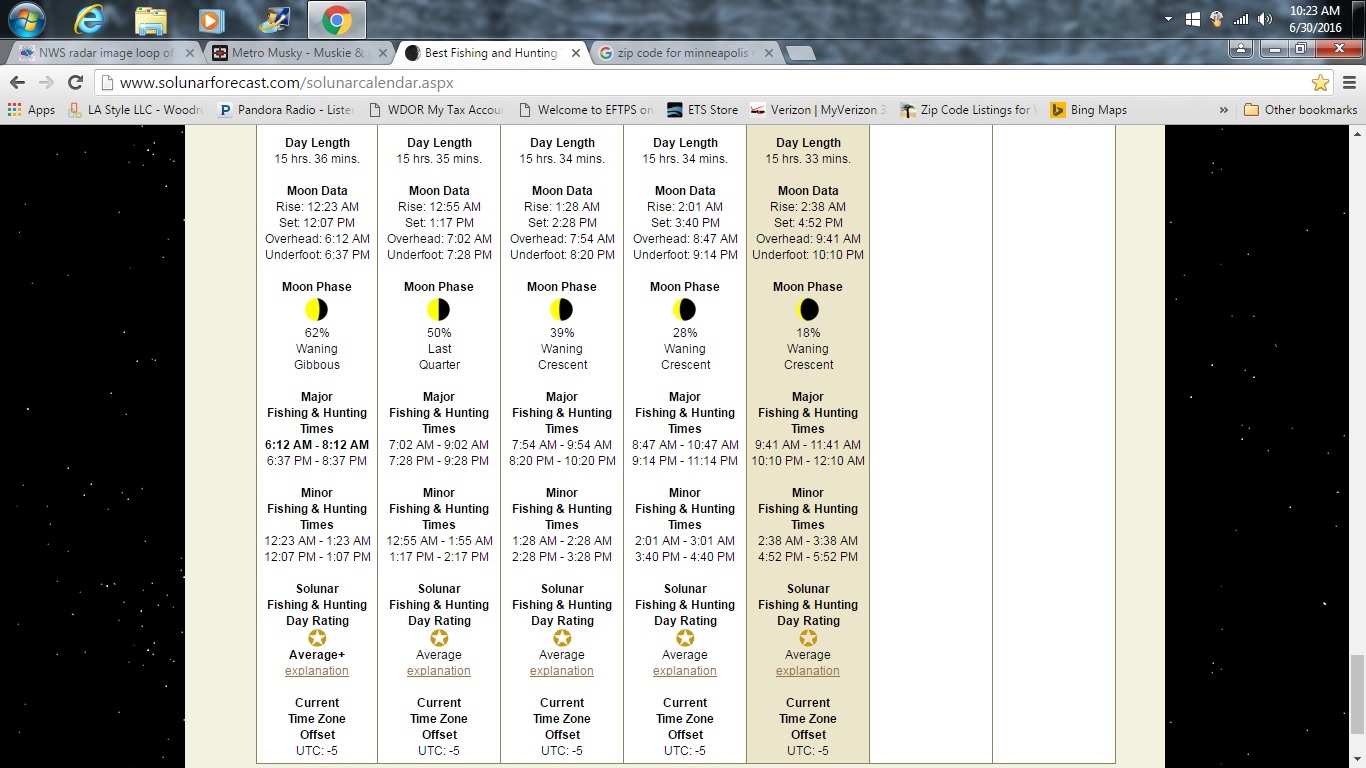Click the Chrome profile user button
Viewport: 1366px width, 768px height.
[x=1241, y=47]
